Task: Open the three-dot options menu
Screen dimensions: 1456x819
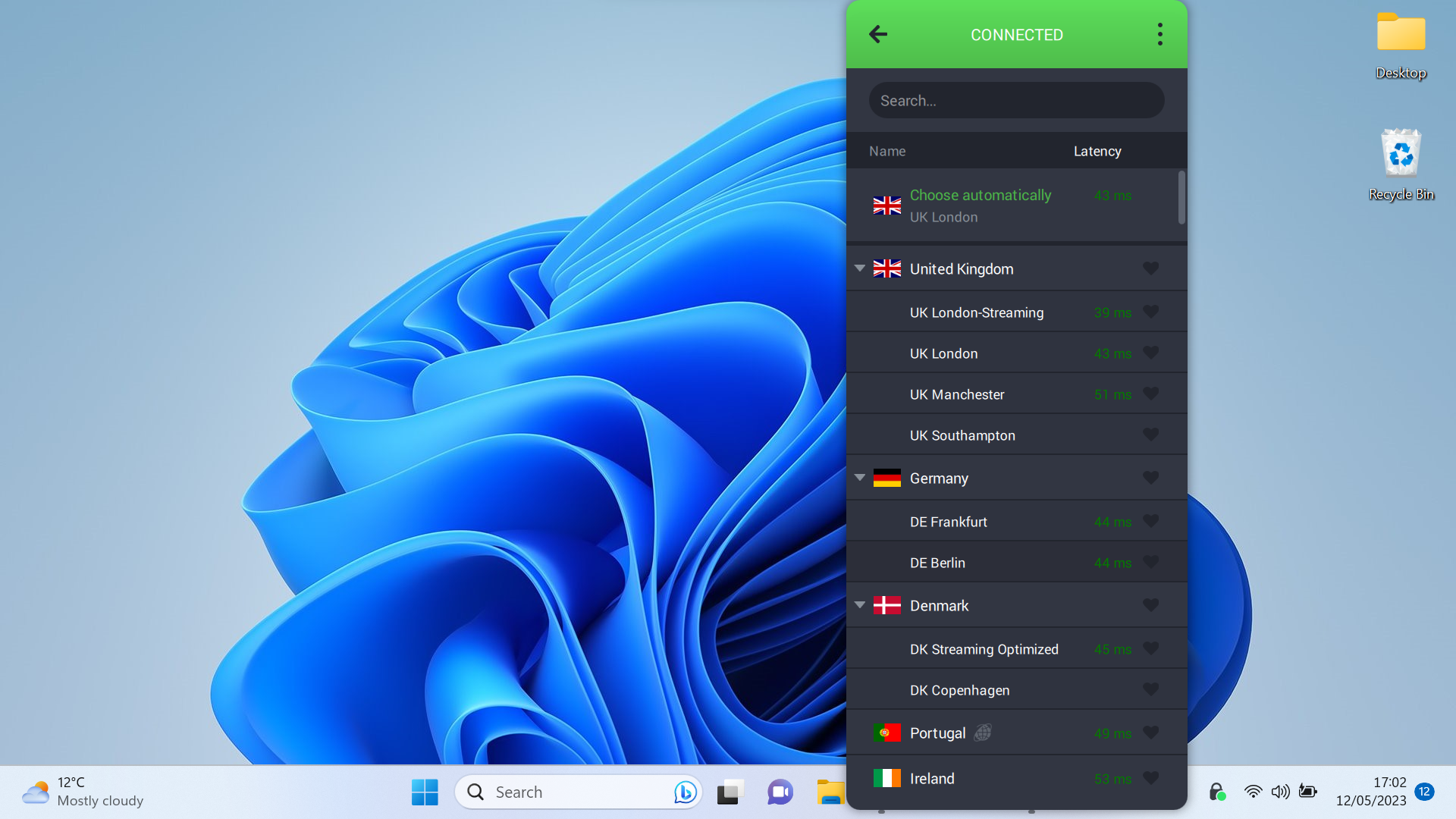Action: point(1159,34)
